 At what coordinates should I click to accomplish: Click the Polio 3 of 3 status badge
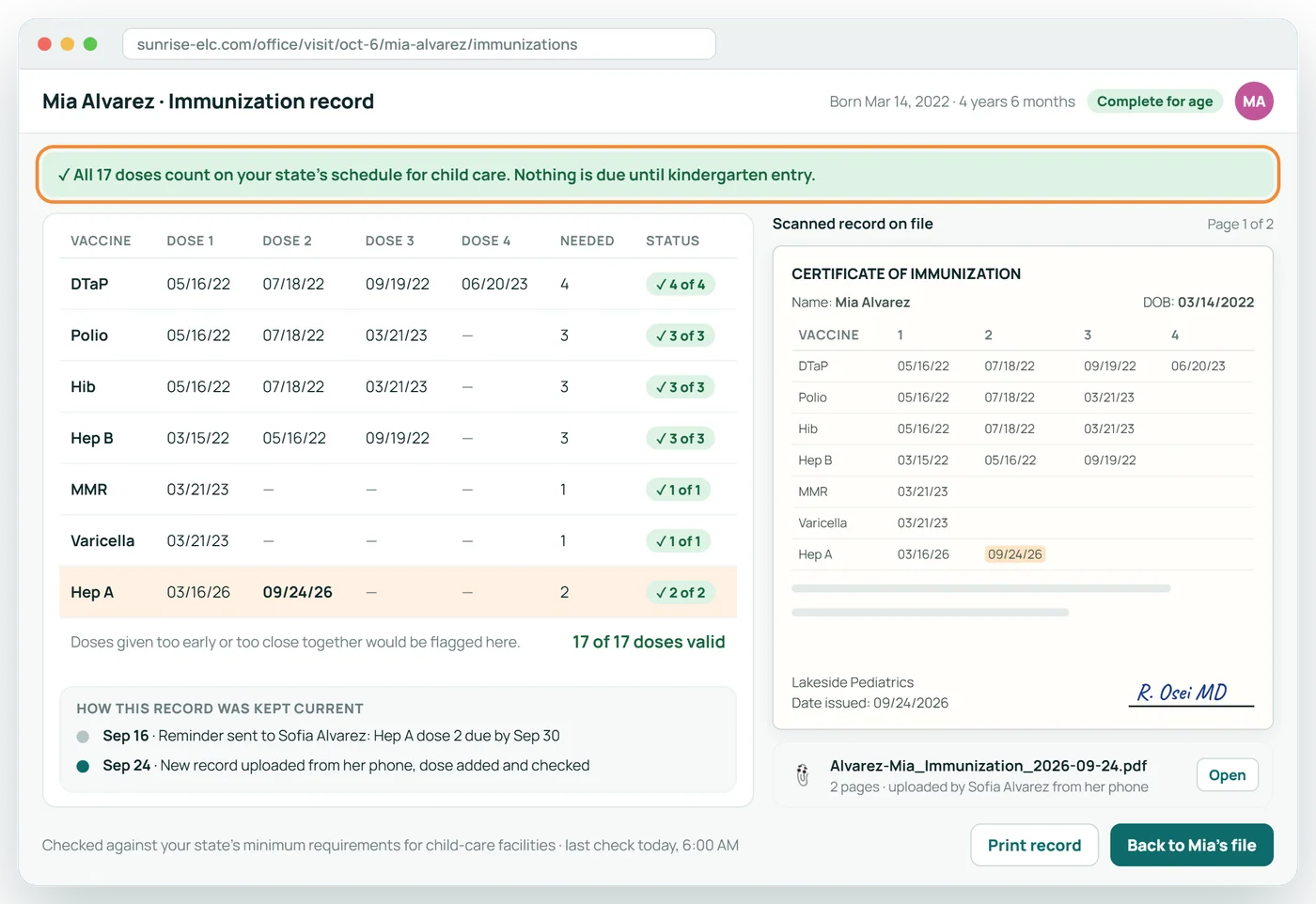(681, 335)
